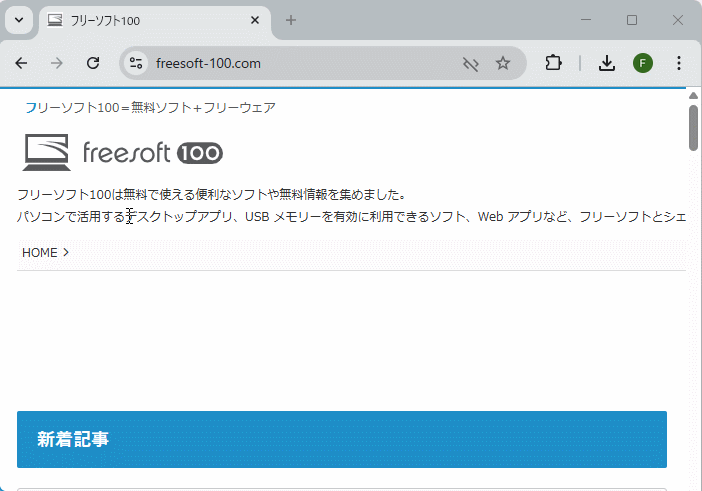
Task: Reload the current page
Action: coord(93,63)
